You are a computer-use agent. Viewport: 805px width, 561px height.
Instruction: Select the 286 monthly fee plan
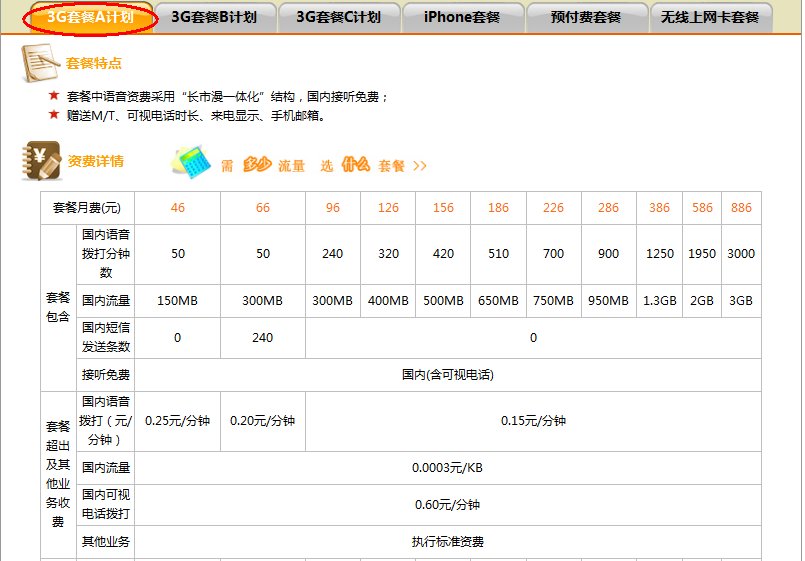coord(608,208)
